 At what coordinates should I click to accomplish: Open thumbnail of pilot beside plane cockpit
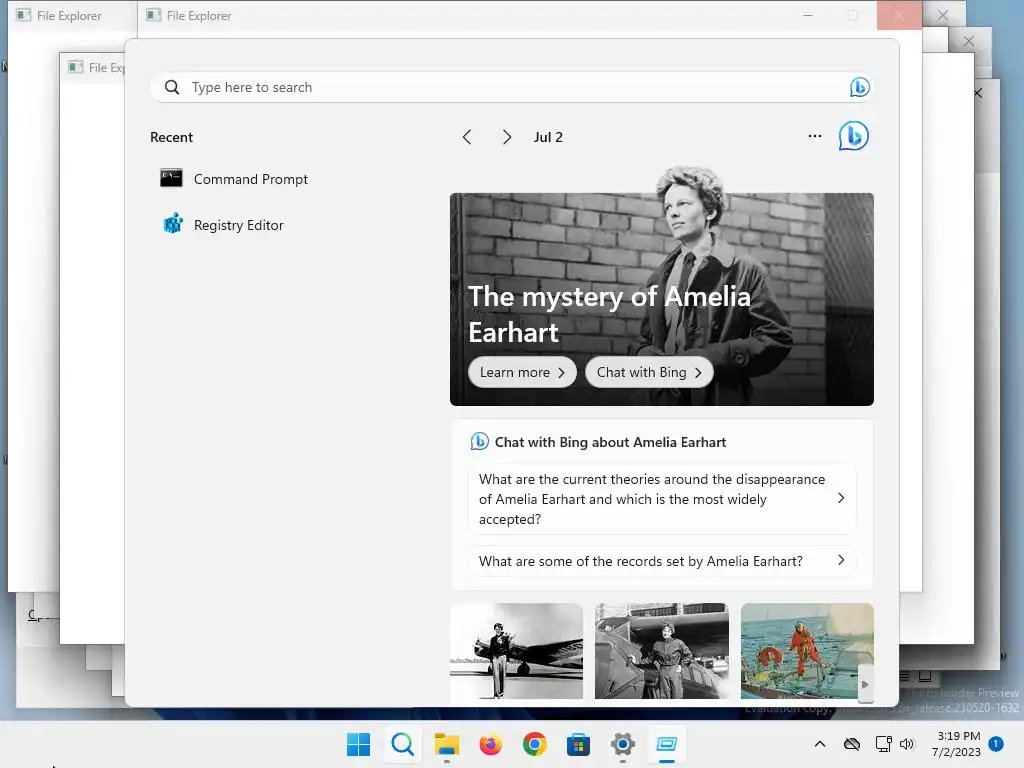coord(662,651)
